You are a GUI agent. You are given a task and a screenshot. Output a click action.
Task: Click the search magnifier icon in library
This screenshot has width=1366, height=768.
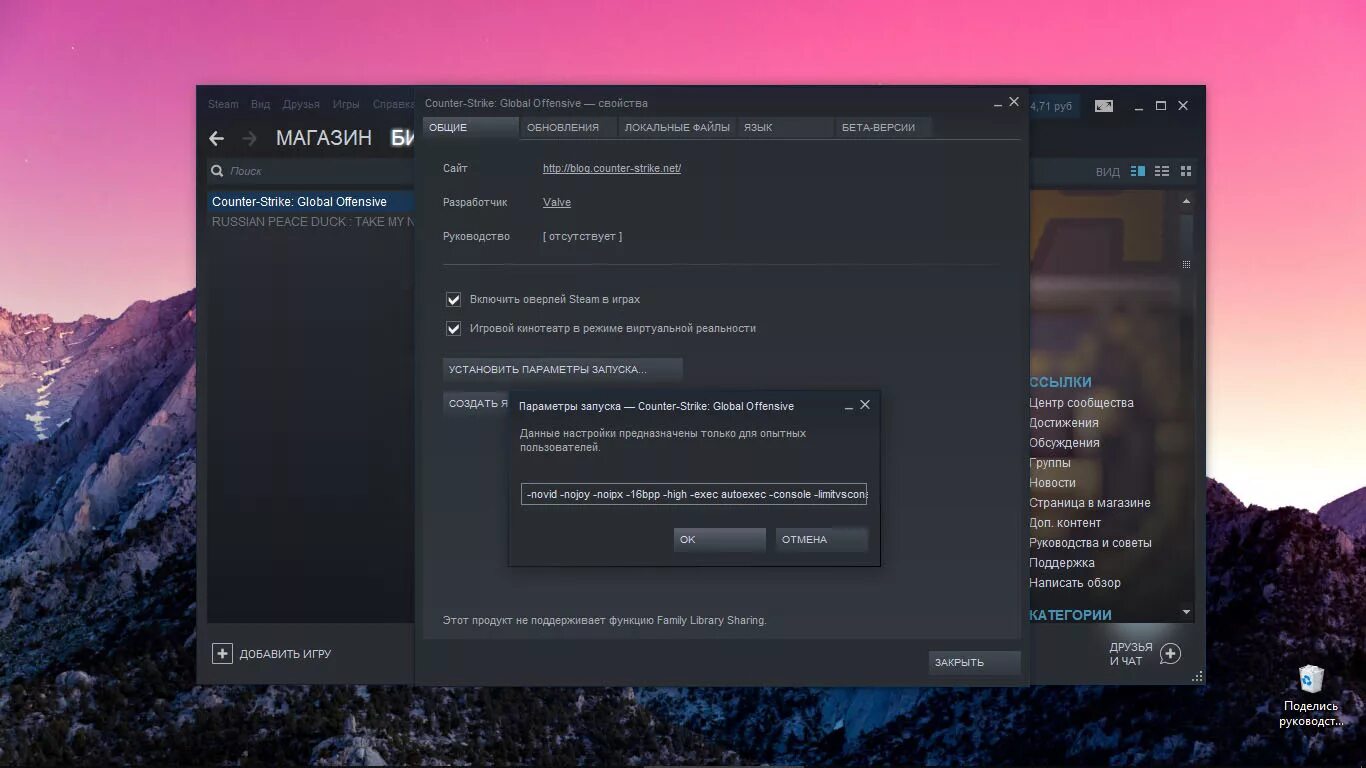218,171
